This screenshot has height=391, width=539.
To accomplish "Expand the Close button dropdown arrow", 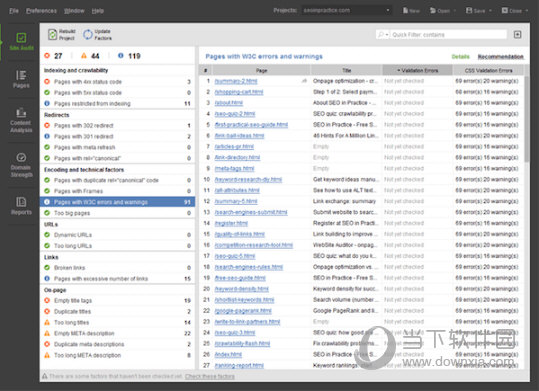I will pyautogui.click(x=527, y=11).
